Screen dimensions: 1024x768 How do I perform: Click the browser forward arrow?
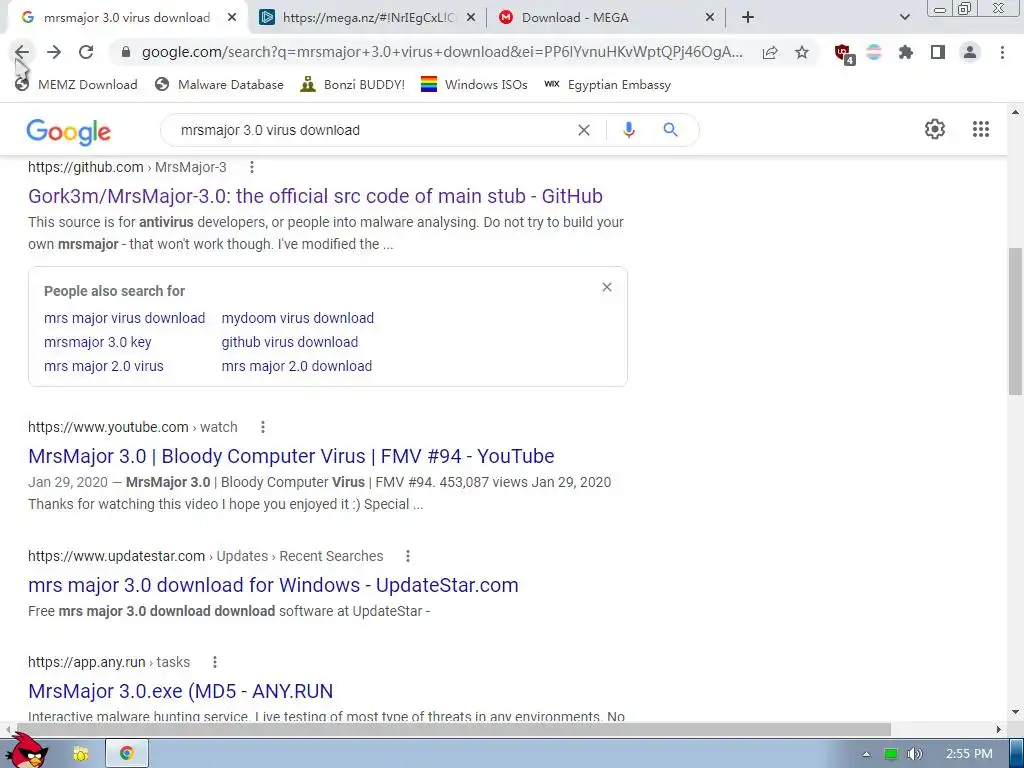tap(54, 52)
